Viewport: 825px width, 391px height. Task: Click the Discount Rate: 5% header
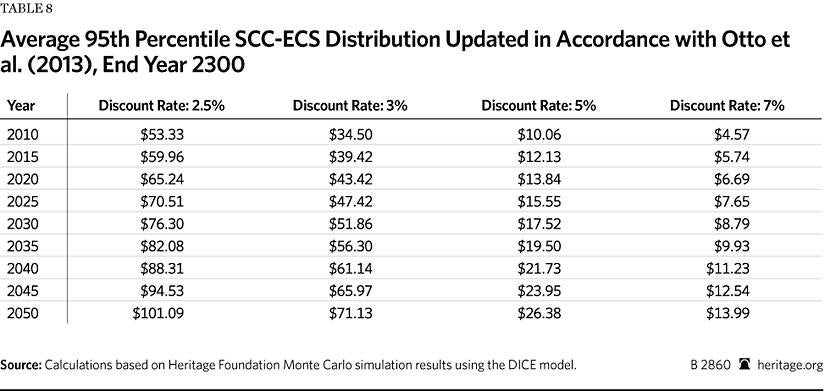pyautogui.click(x=539, y=106)
